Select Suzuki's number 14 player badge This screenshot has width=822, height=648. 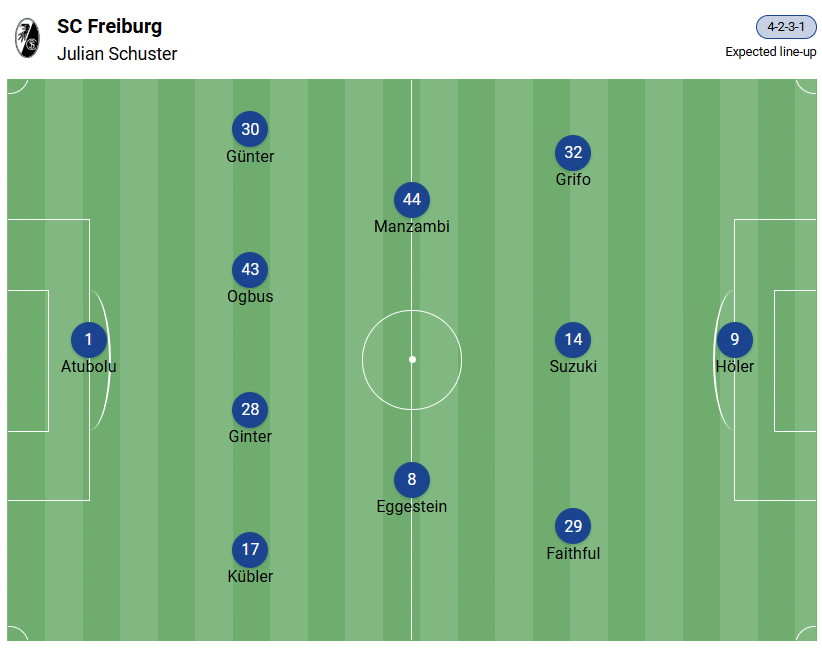tap(573, 340)
